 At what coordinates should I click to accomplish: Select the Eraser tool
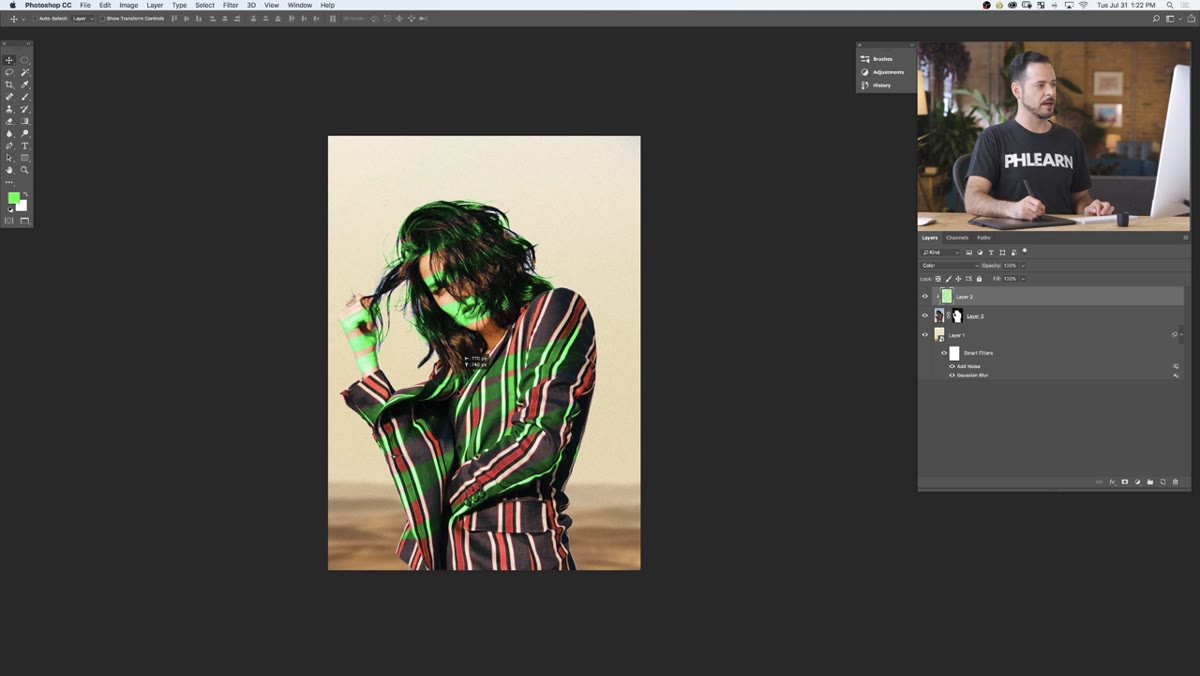click(9, 121)
